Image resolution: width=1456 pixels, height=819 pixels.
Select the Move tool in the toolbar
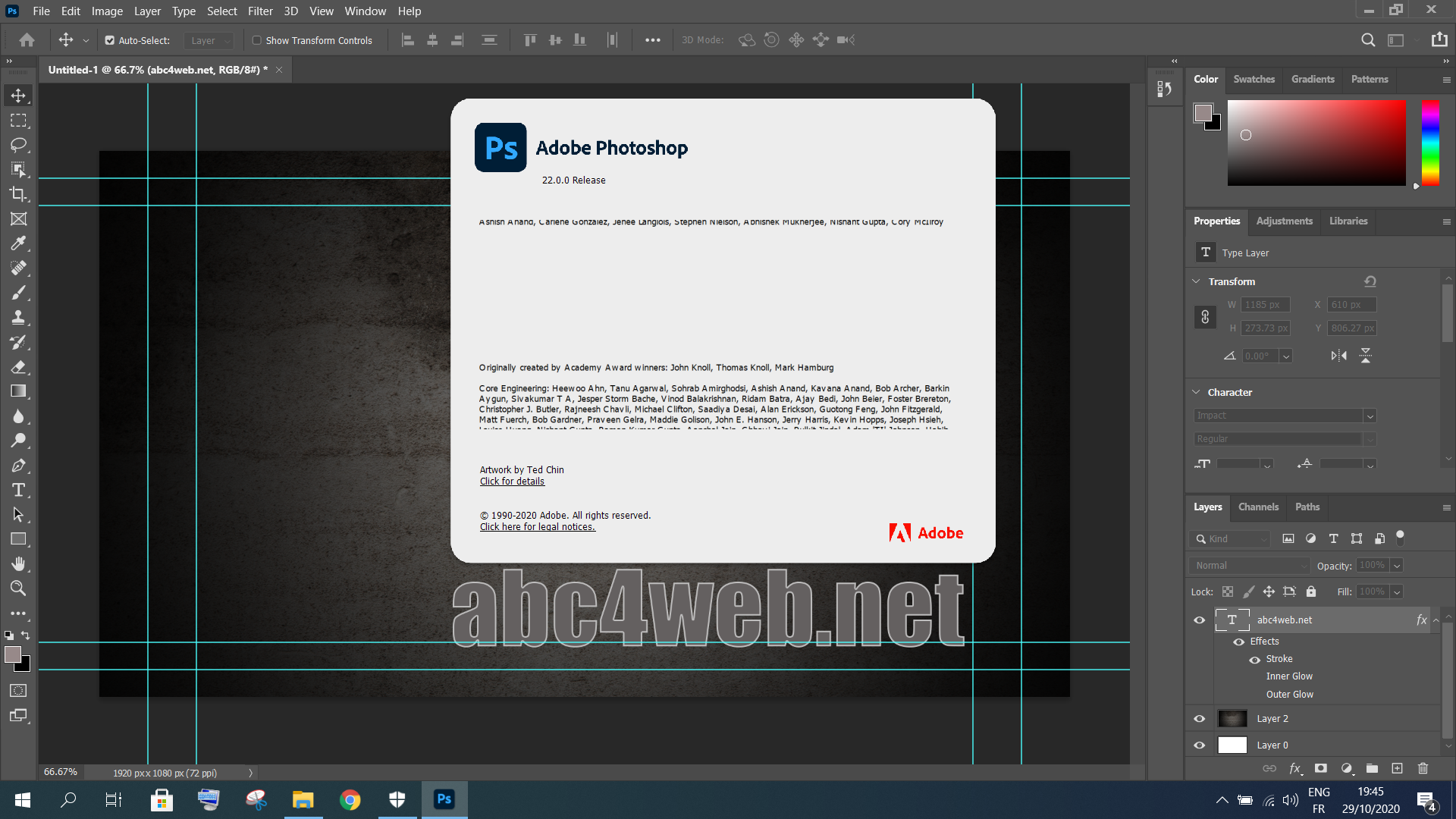point(18,96)
